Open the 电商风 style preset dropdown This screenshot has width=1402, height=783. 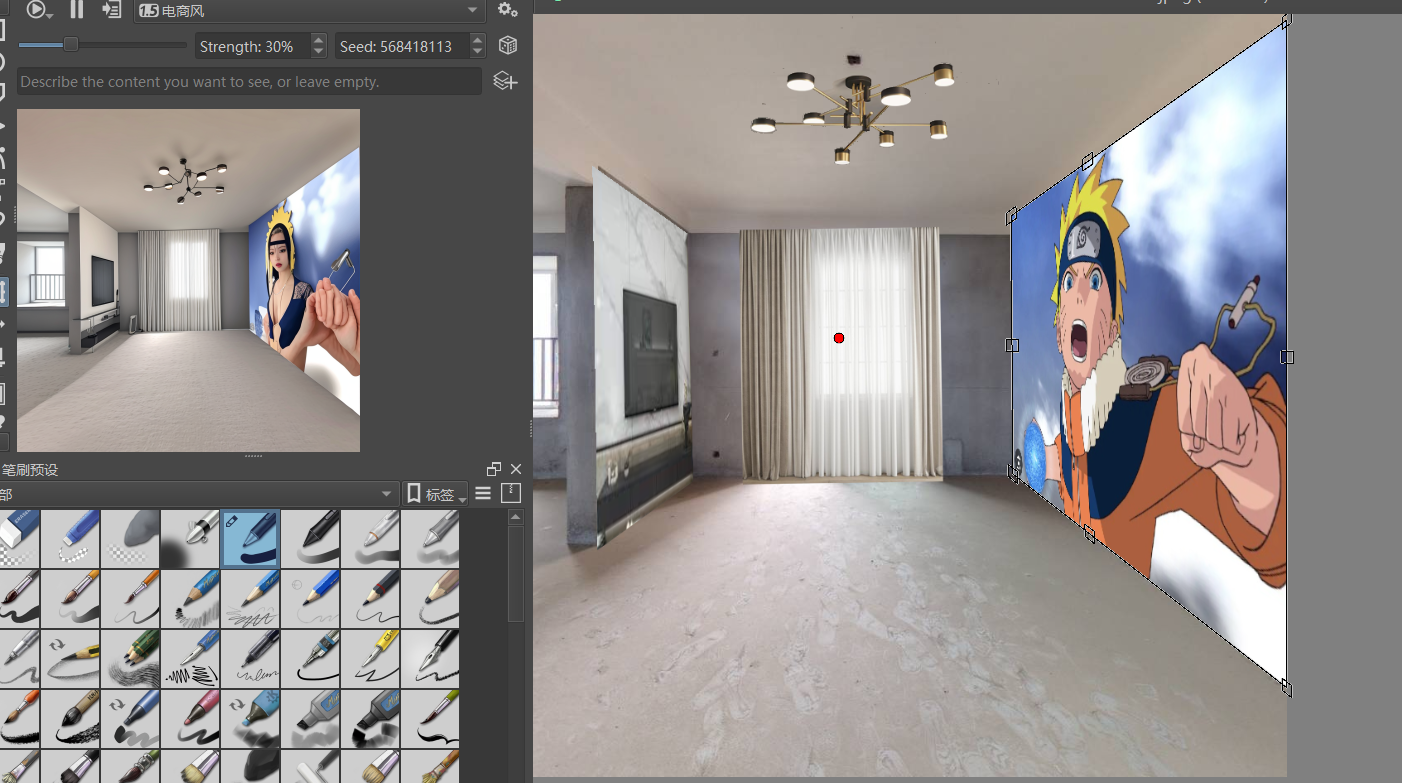click(x=310, y=11)
